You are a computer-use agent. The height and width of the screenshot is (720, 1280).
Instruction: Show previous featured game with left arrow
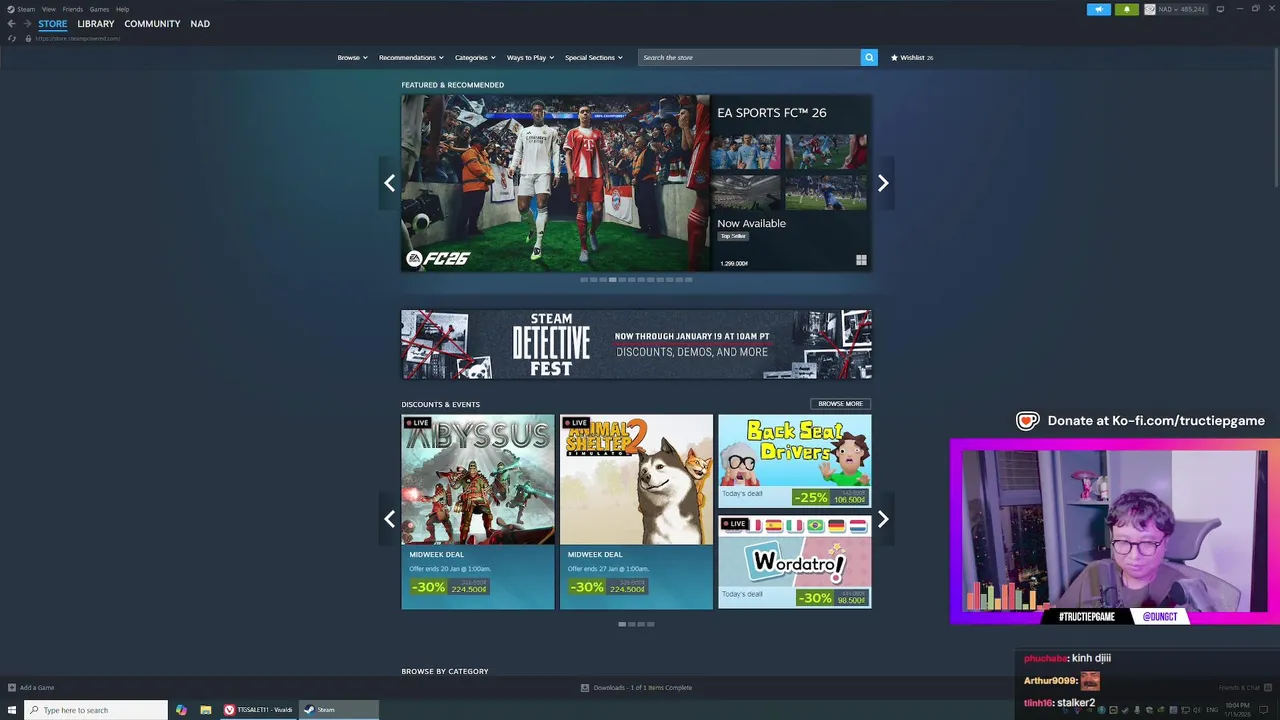tap(390, 183)
